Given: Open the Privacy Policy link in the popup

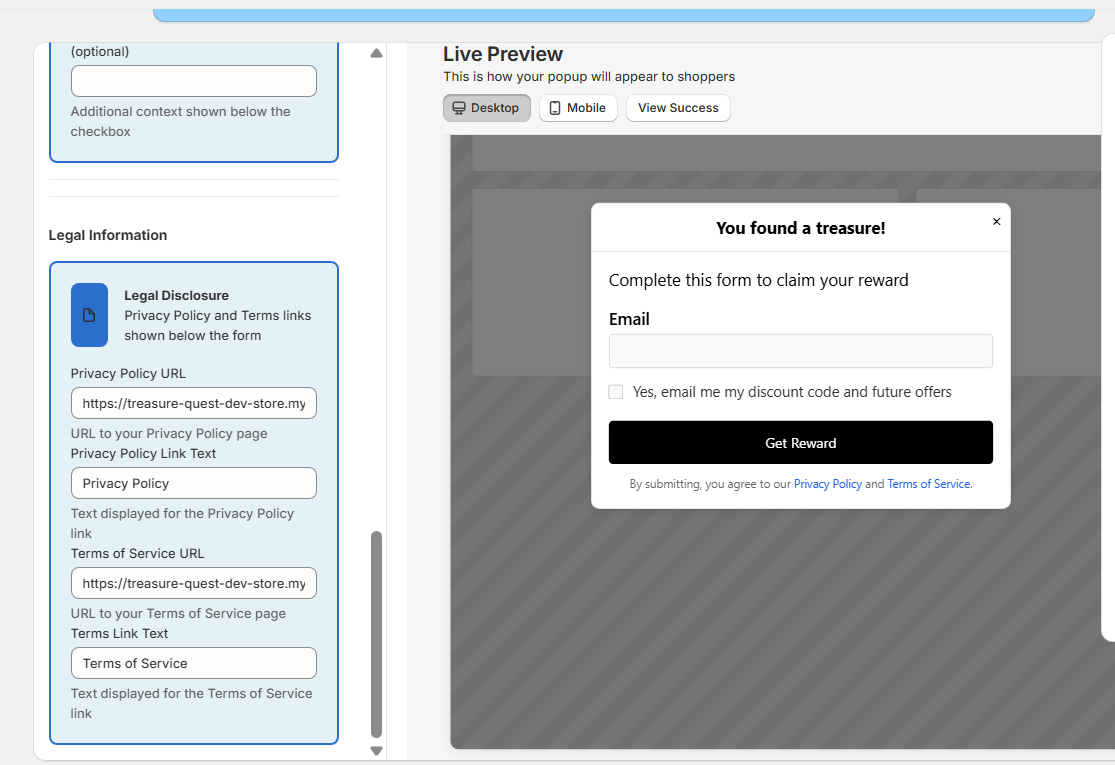Looking at the screenshot, I should [827, 483].
